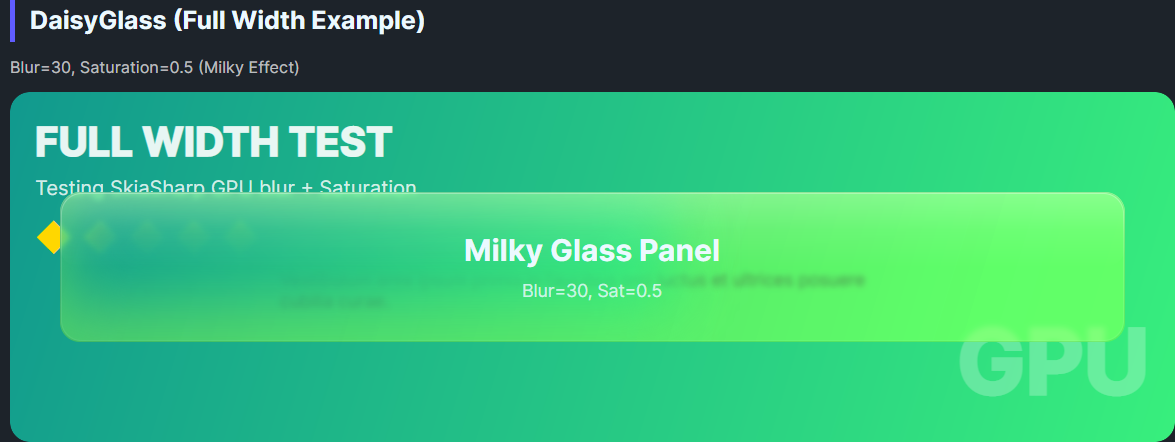Click the "FULL WIDTH TEST" heading
Image resolution: width=1175 pixels, height=442 pixels.
tap(213, 142)
